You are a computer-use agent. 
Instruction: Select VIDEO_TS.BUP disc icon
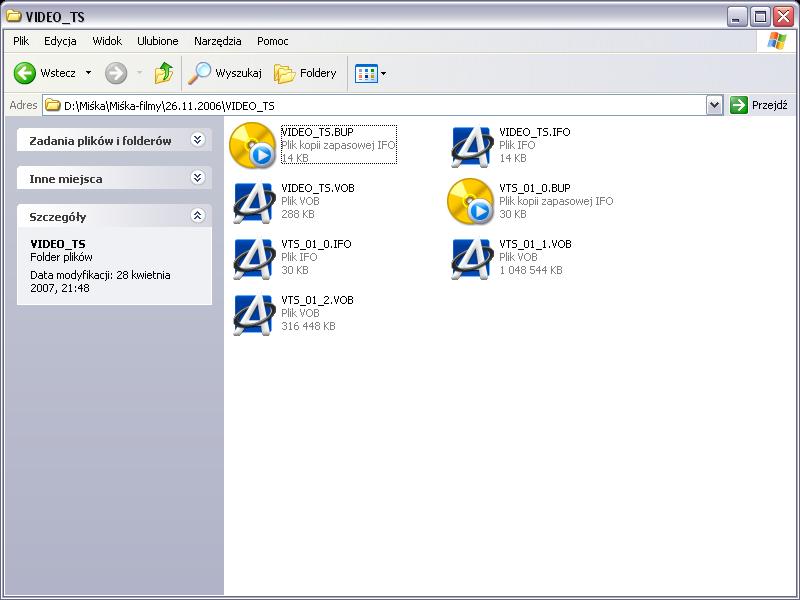click(253, 145)
